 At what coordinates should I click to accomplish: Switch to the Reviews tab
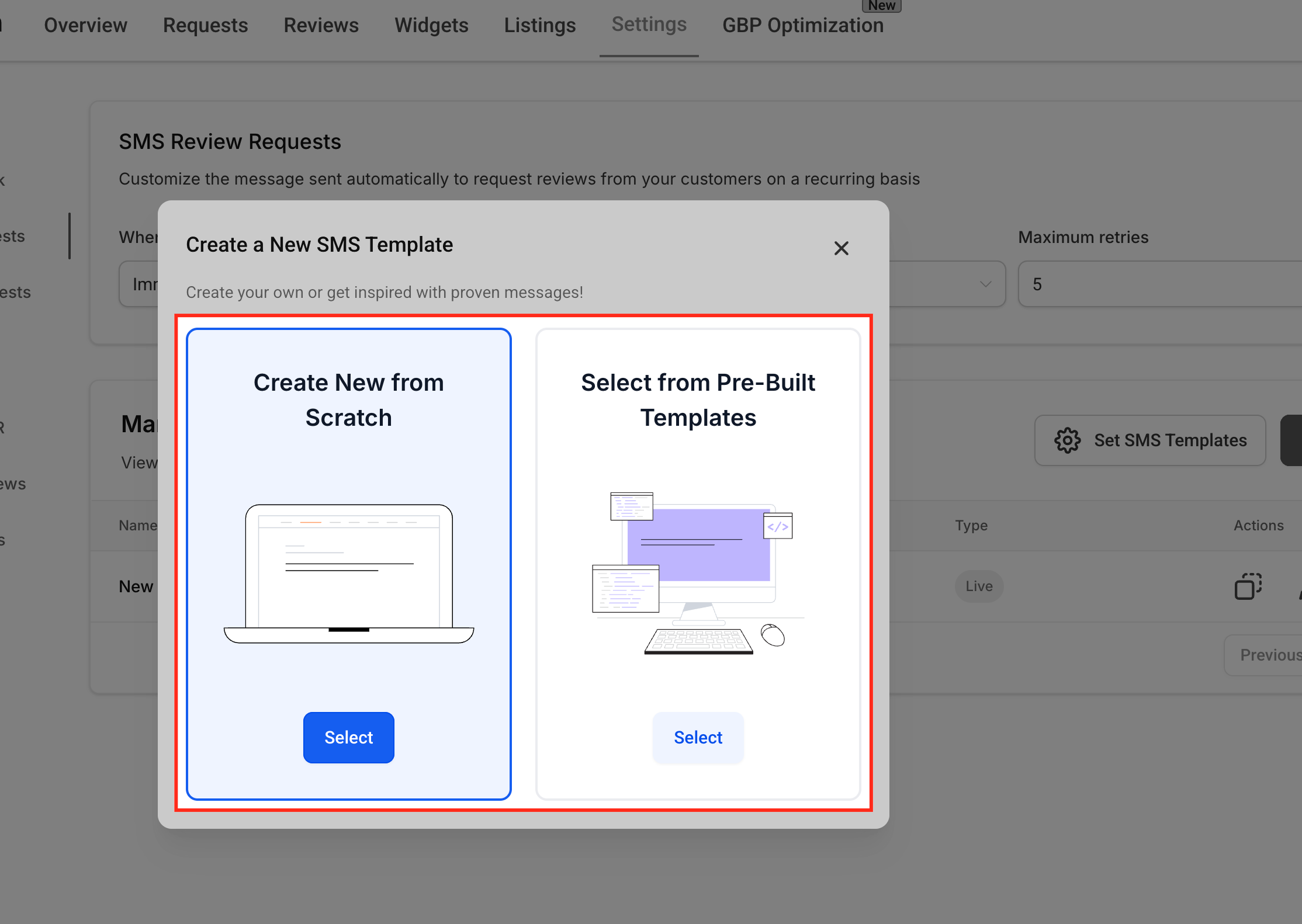point(321,25)
